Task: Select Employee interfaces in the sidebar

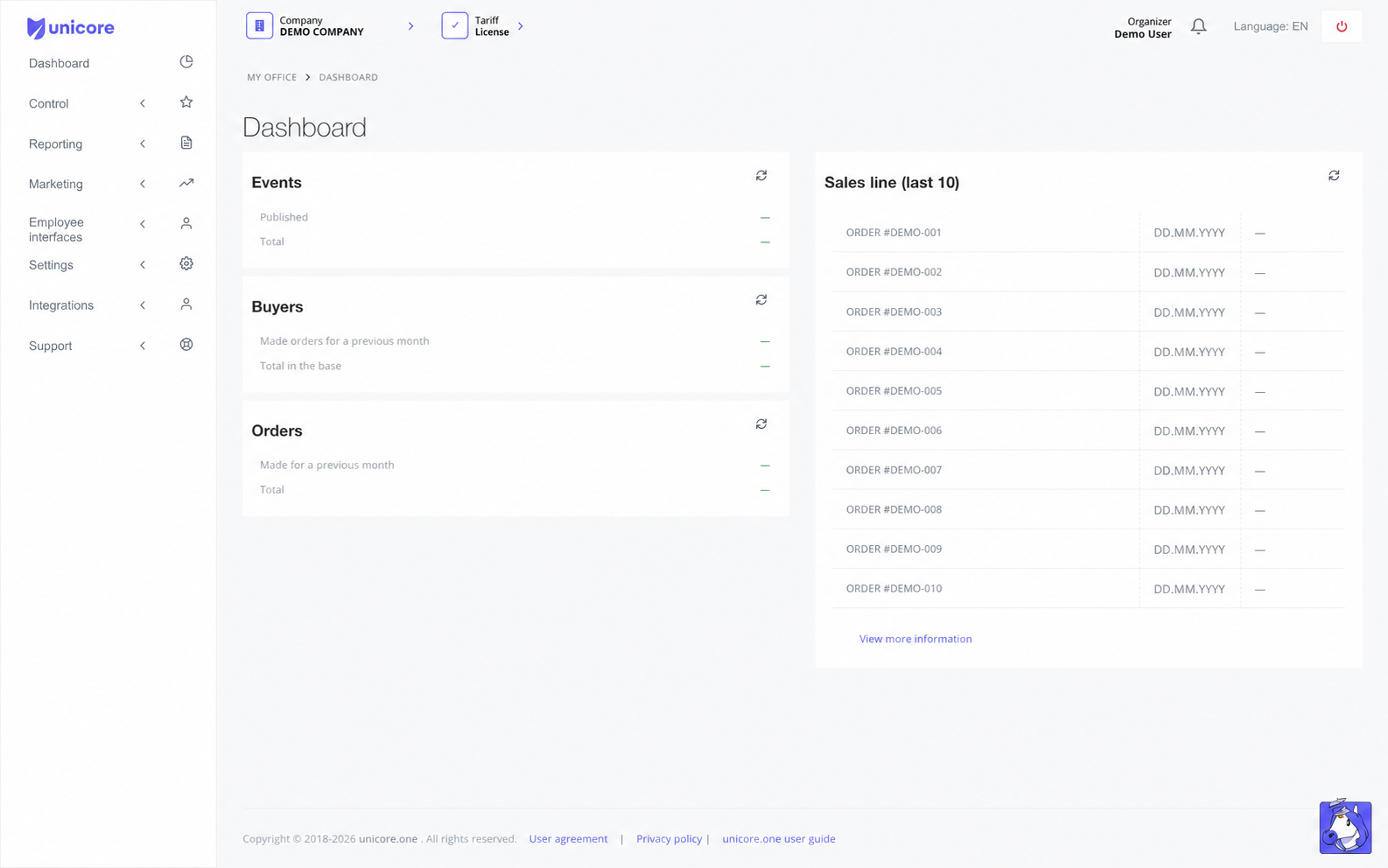Action: tap(56, 229)
